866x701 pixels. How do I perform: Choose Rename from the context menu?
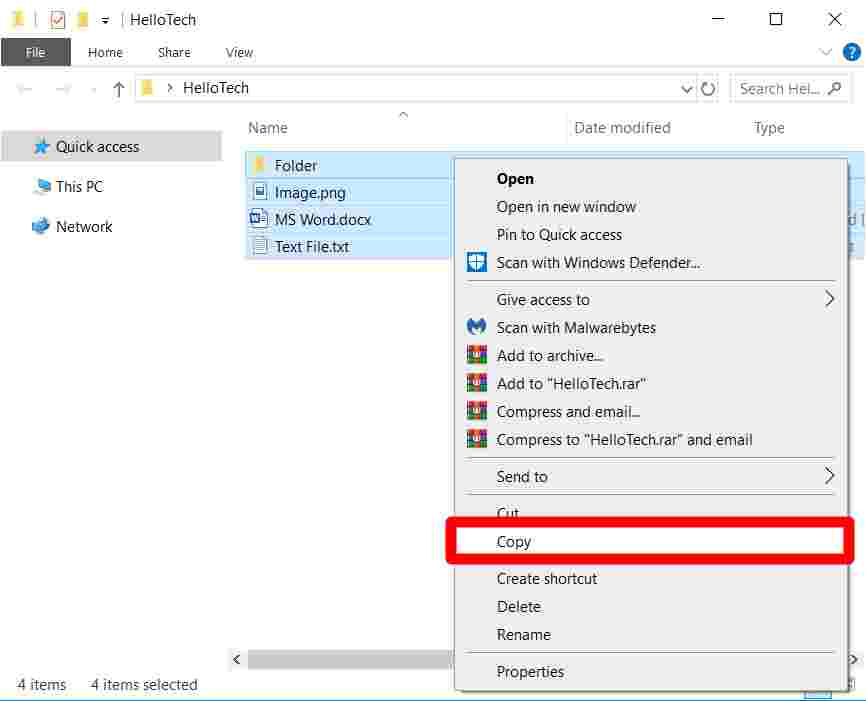(x=524, y=634)
